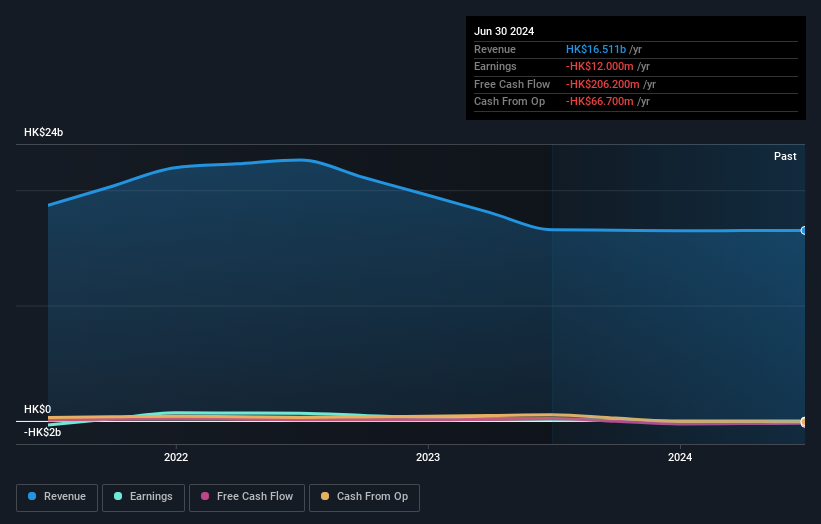Toggle the Earnings legend button
The image size is (821, 524).
click(143, 497)
